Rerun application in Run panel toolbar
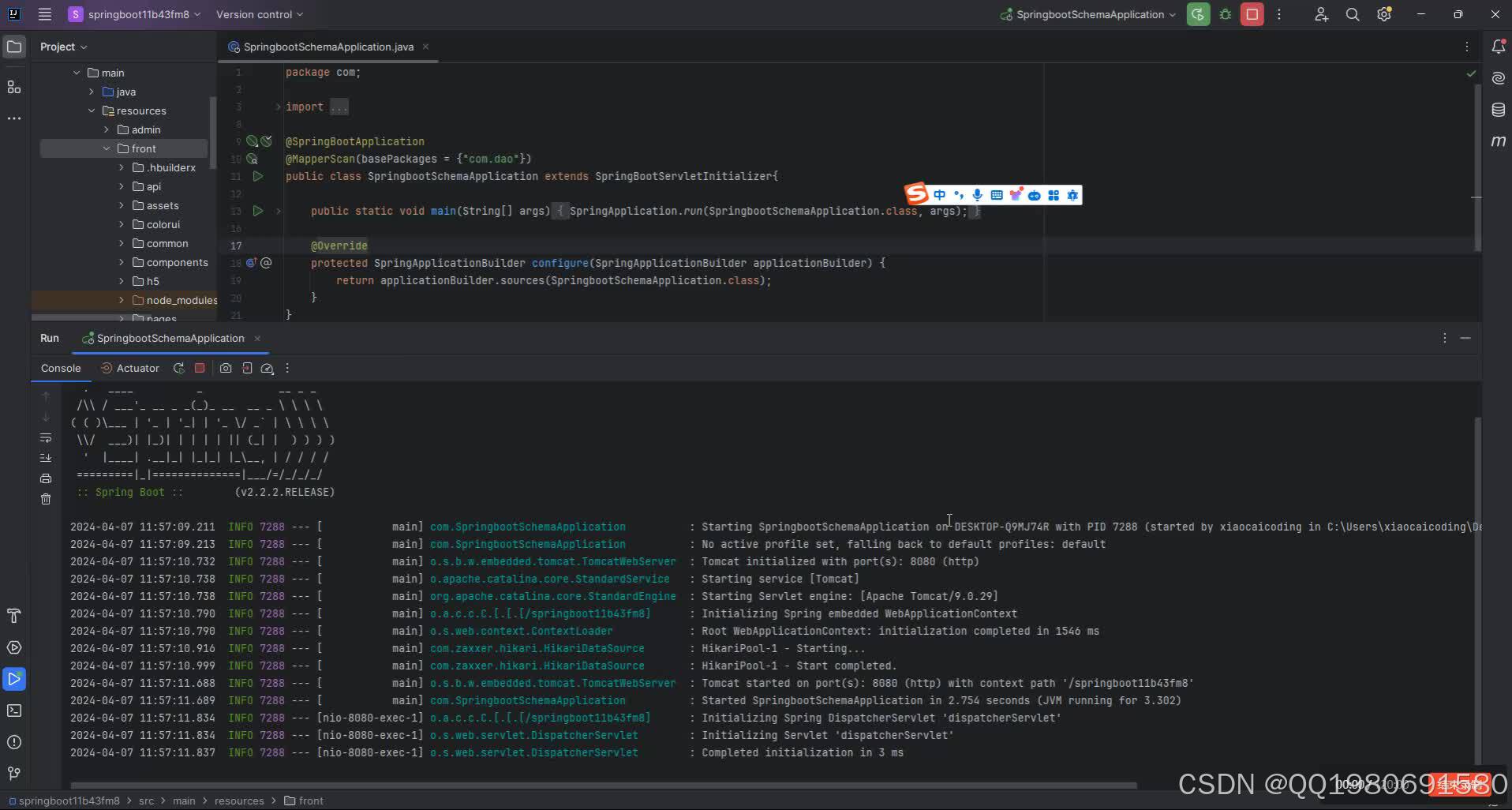 click(179, 368)
